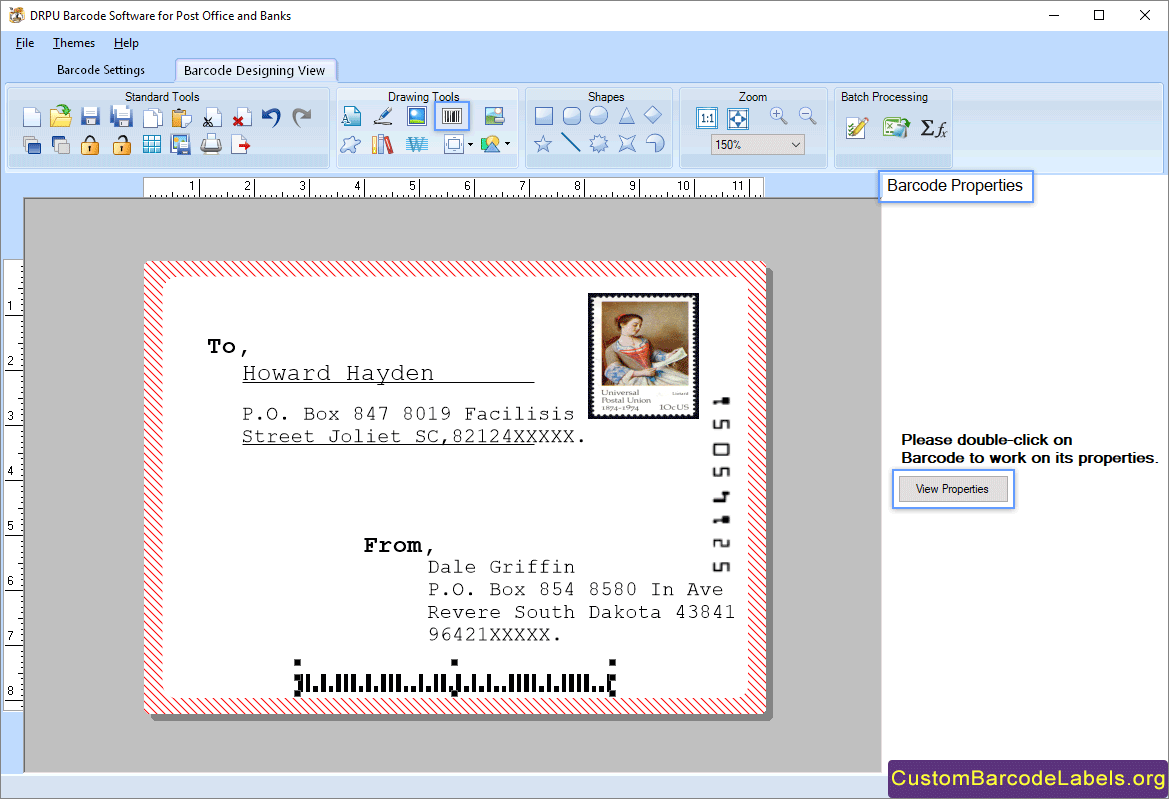The width and height of the screenshot is (1169, 799).
Task: Select the Barcode drawing tool
Action: [452, 116]
